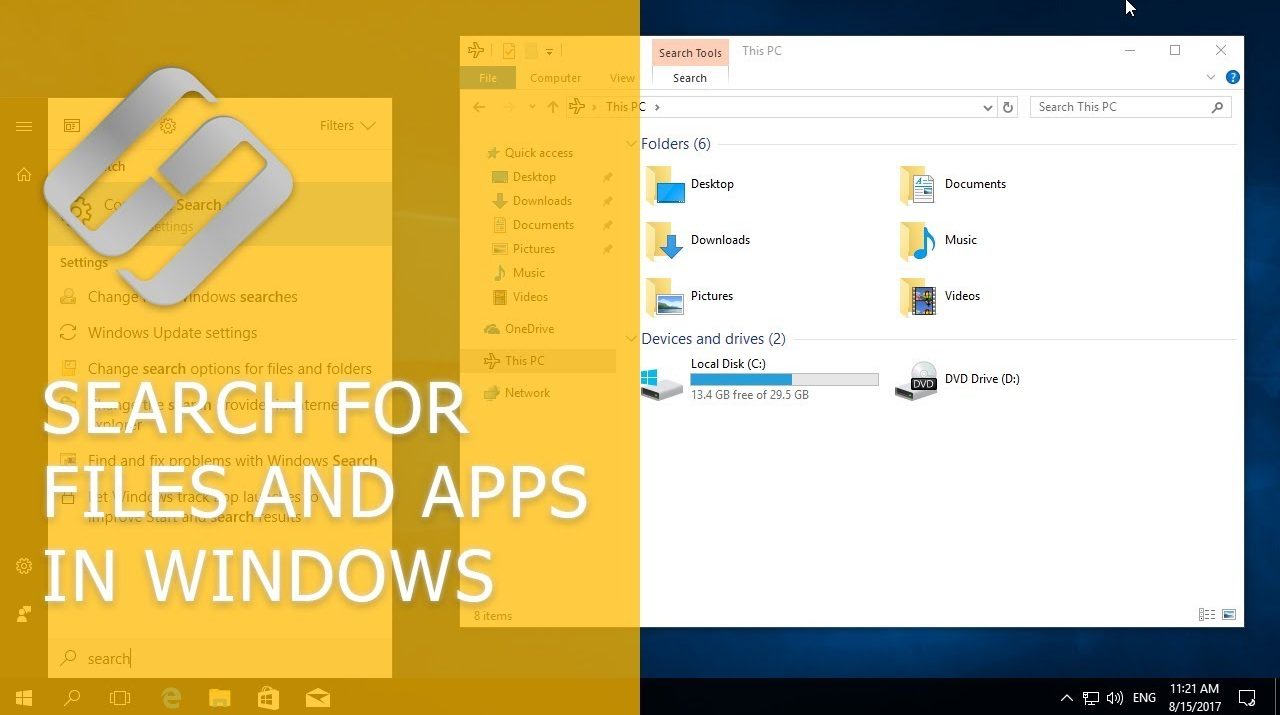Click the volume speaker icon in system tray
1280x715 pixels.
pos(1115,697)
